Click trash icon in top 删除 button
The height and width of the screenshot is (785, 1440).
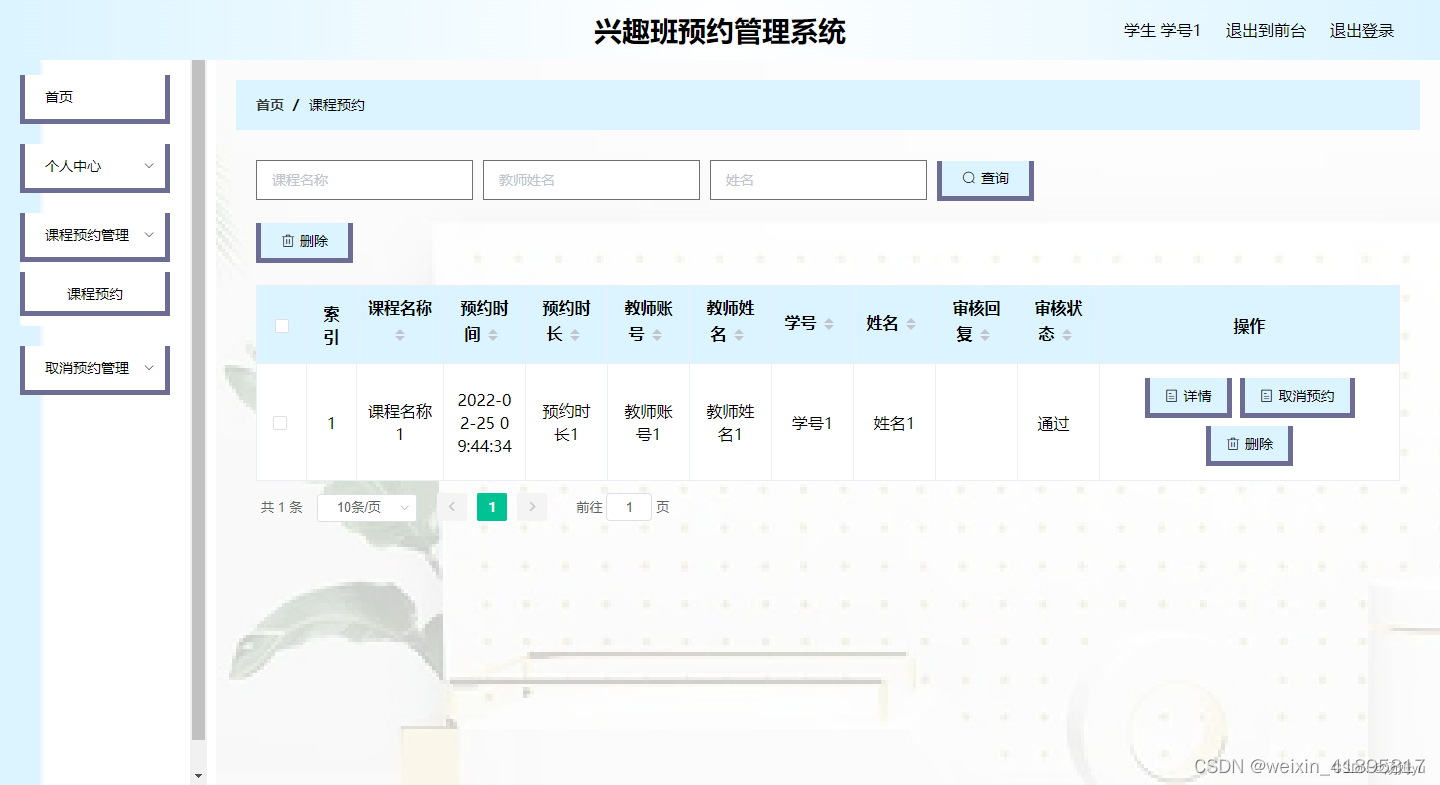click(288, 241)
